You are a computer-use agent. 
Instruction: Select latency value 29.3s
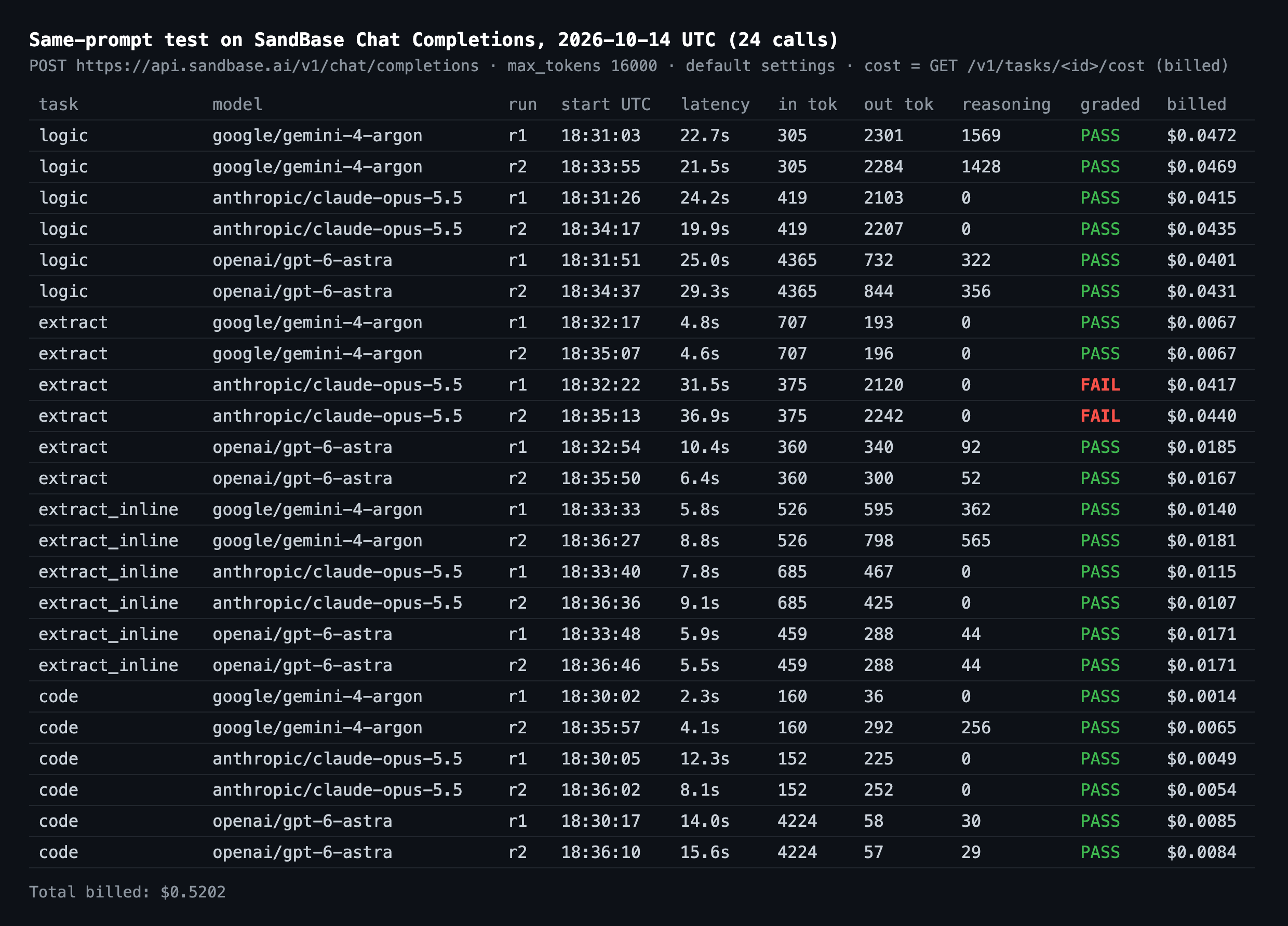click(x=705, y=292)
